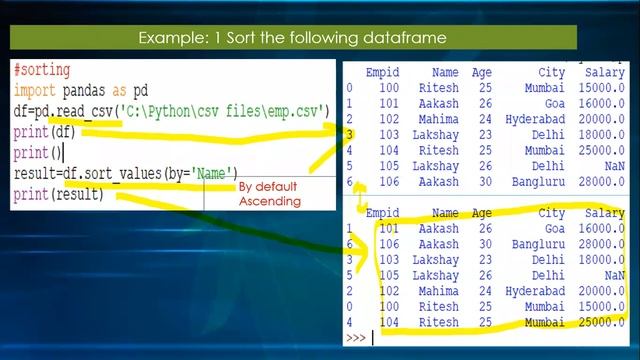The image size is (640, 360).
Task: Click 'Goa' in the sorted output table
Action: (555, 229)
